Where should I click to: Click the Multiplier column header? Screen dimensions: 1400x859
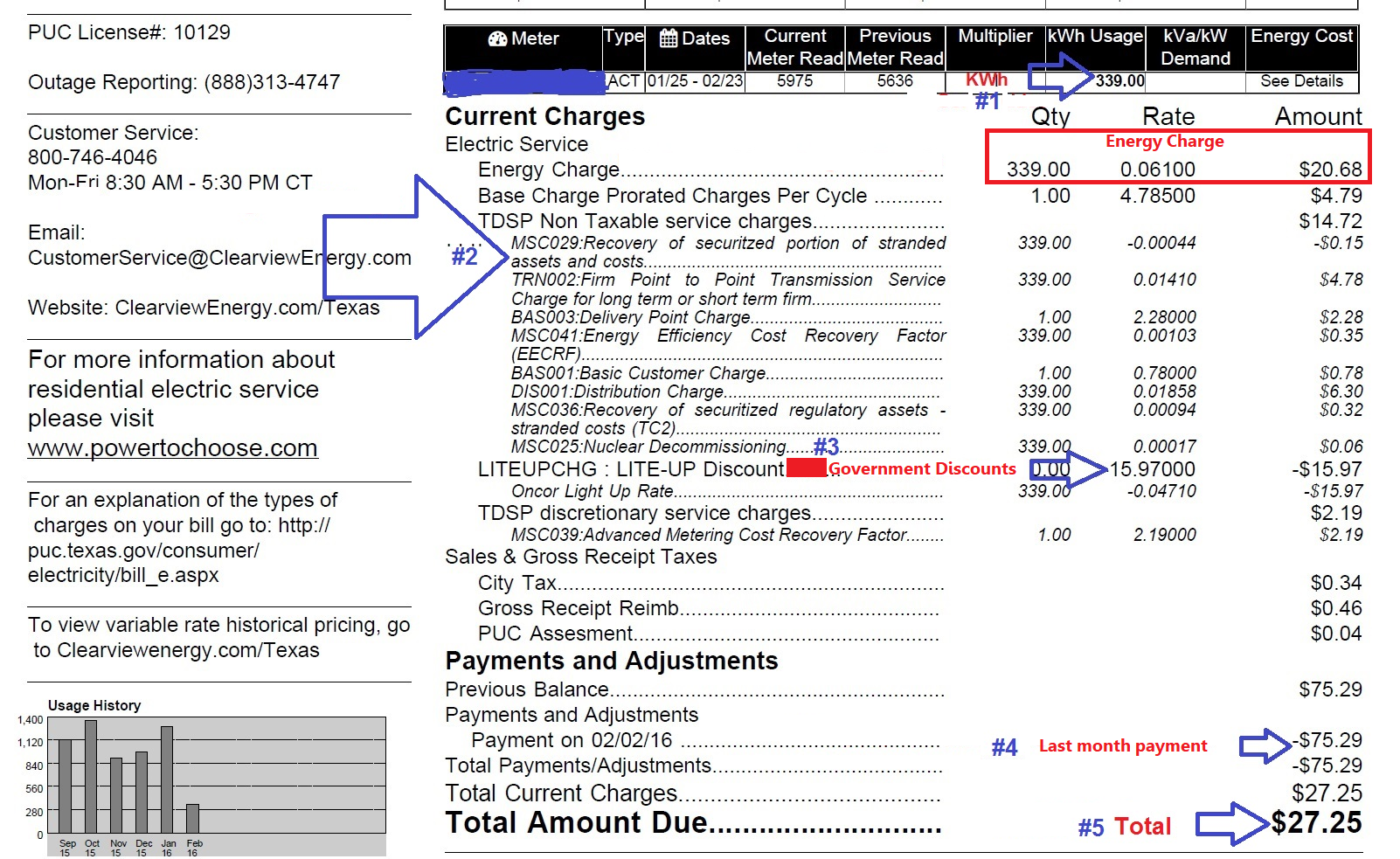(x=995, y=37)
